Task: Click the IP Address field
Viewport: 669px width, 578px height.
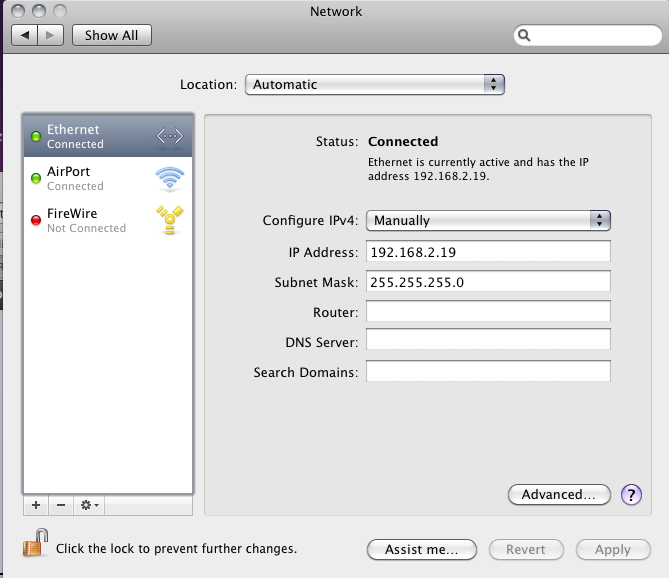Action: (x=488, y=251)
